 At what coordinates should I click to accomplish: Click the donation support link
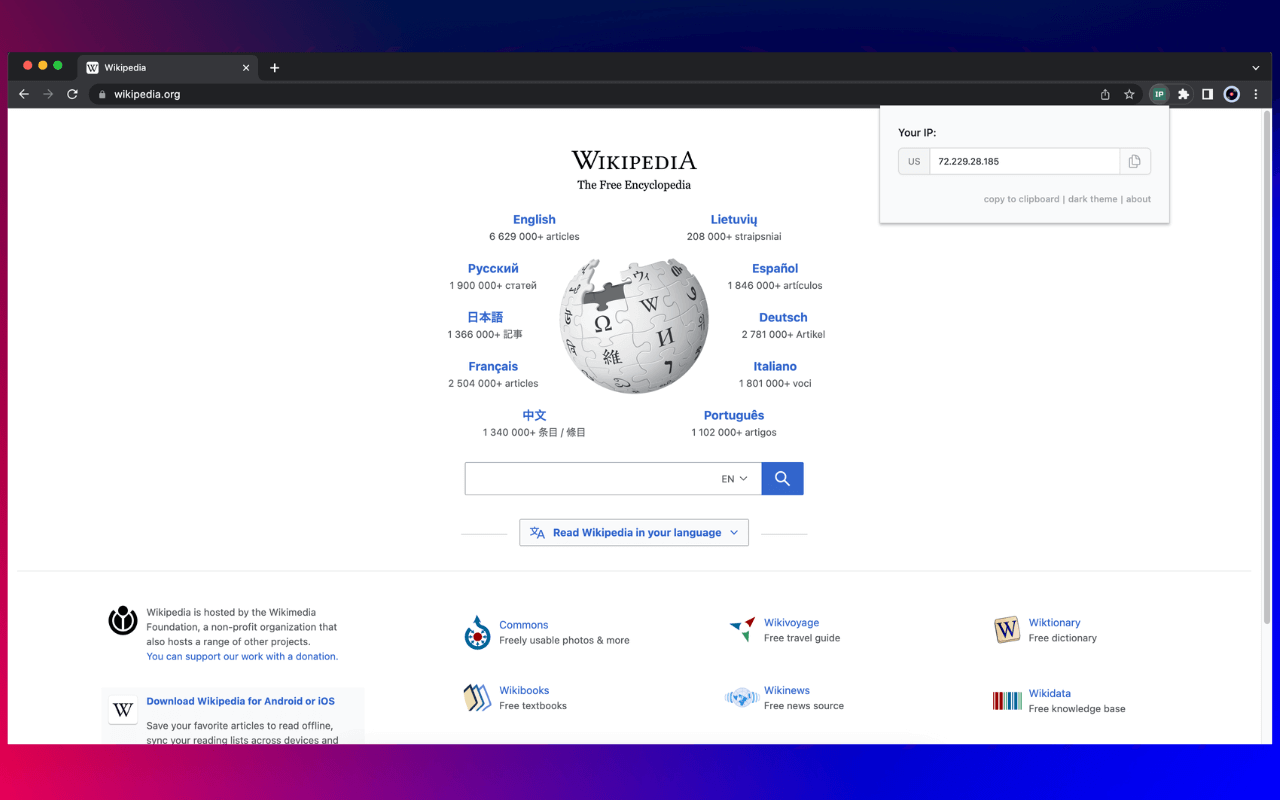[x=242, y=656]
